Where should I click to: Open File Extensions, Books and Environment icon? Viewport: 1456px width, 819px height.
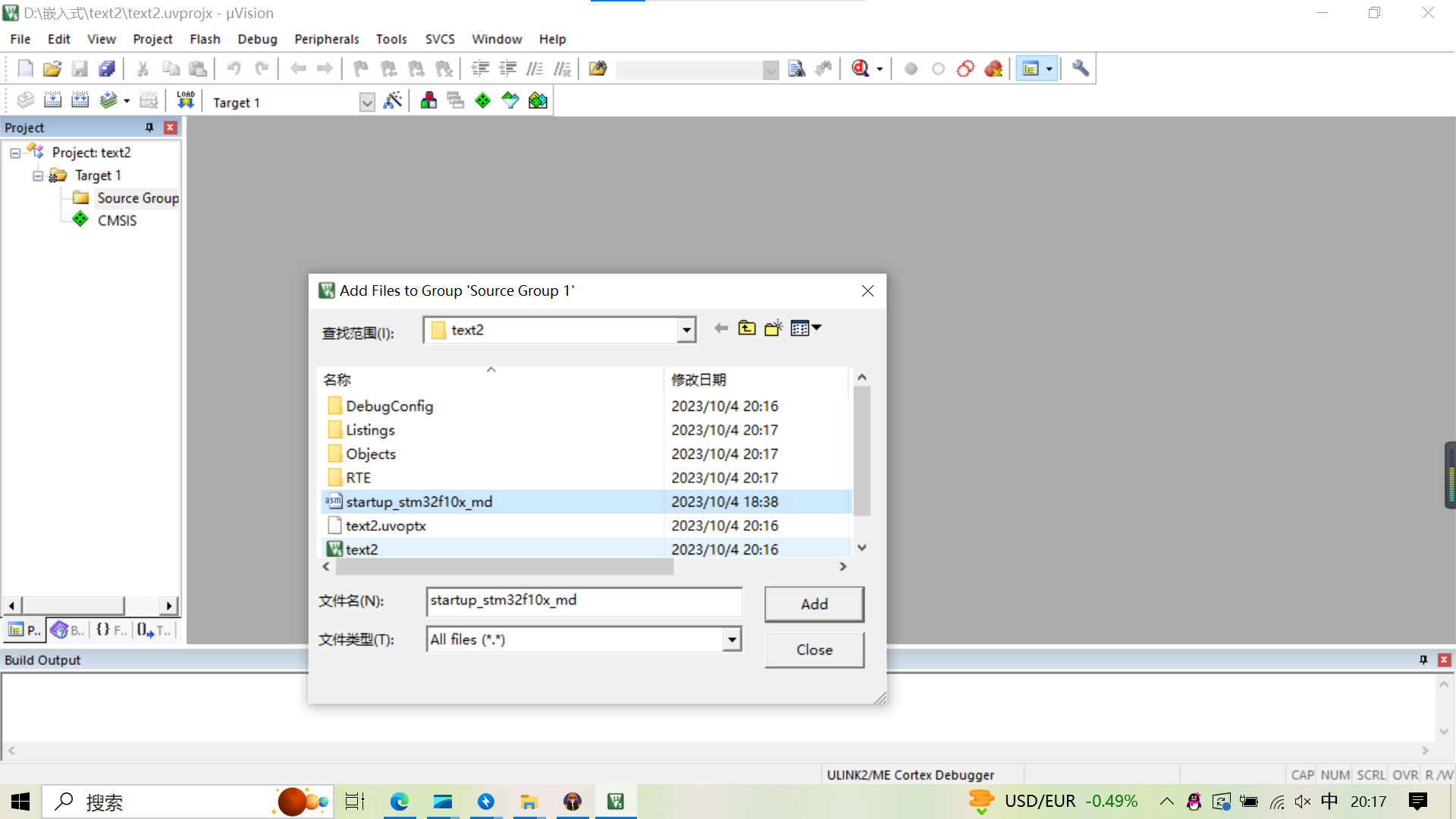point(428,100)
